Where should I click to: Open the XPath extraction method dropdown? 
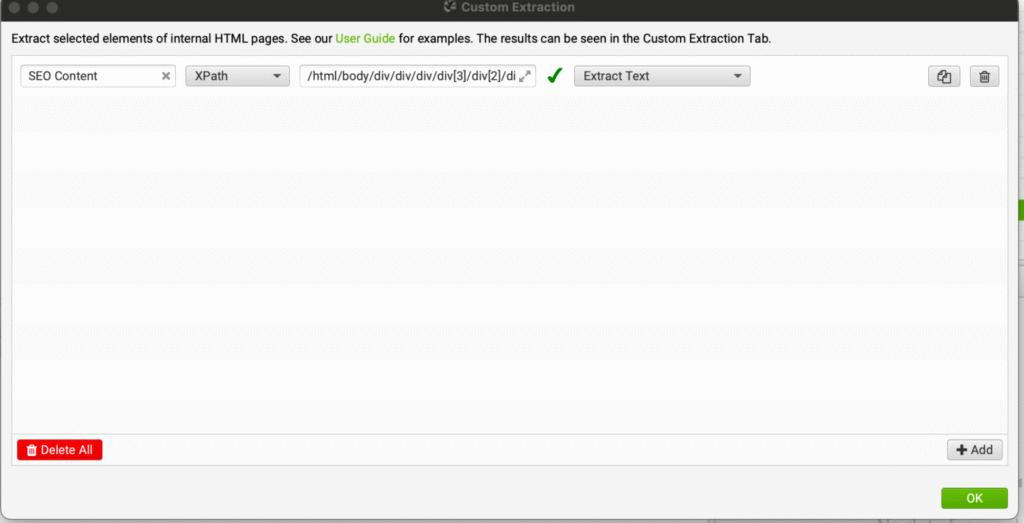click(237, 76)
